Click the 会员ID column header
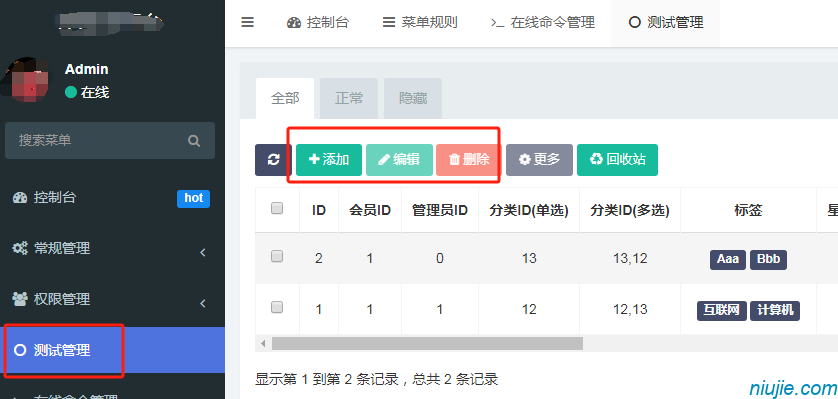 (370, 210)
